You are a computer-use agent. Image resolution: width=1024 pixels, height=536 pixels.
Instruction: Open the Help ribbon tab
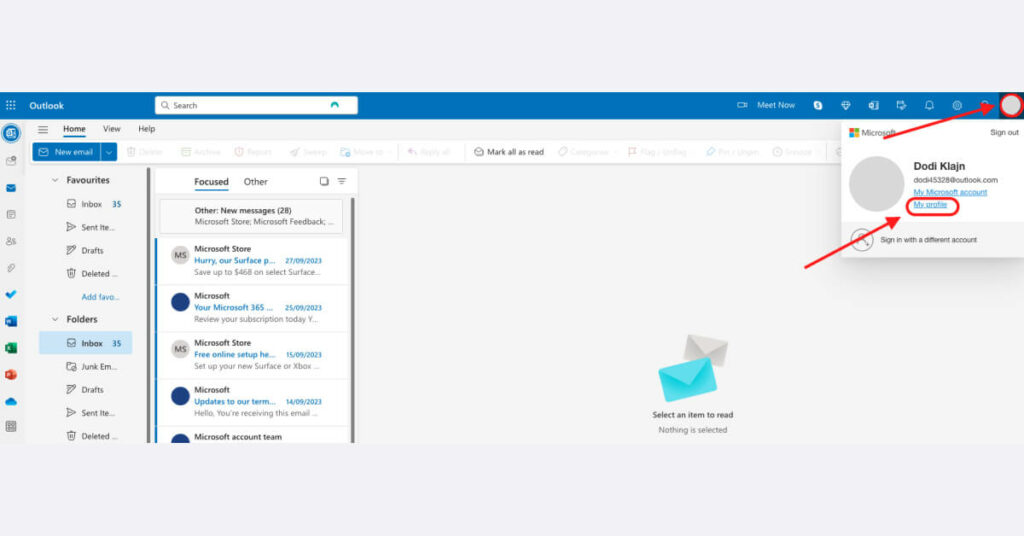click(147, 129)
